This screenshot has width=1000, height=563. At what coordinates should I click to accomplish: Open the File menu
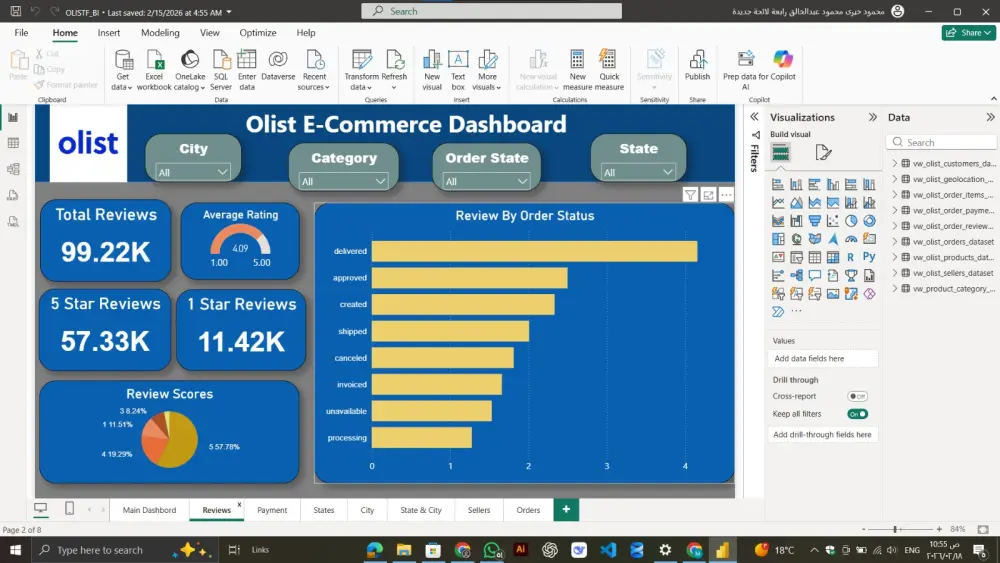click(x=21, y=33)
